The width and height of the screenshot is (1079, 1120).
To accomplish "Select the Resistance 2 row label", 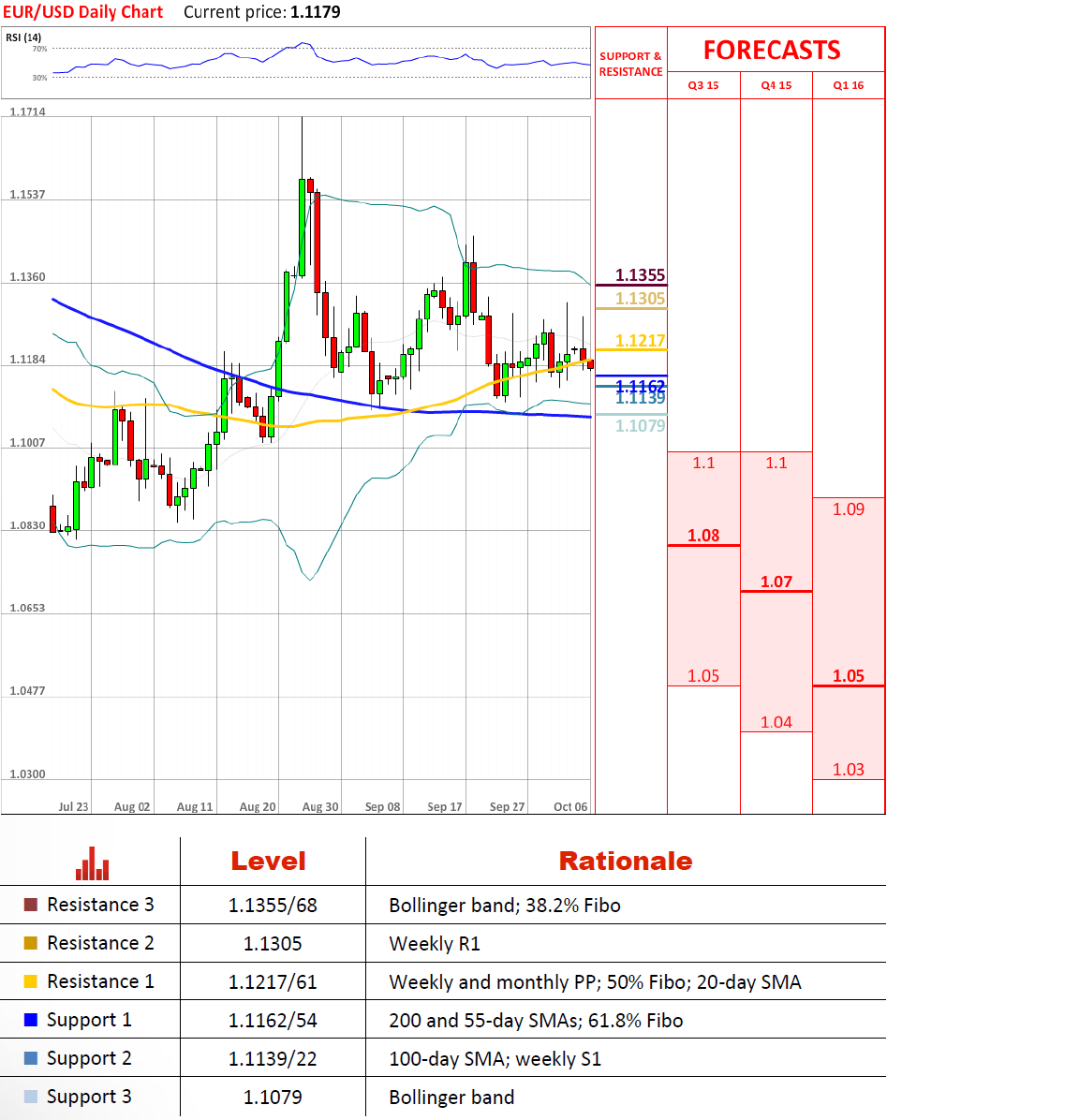I will [x=100, y=944].
